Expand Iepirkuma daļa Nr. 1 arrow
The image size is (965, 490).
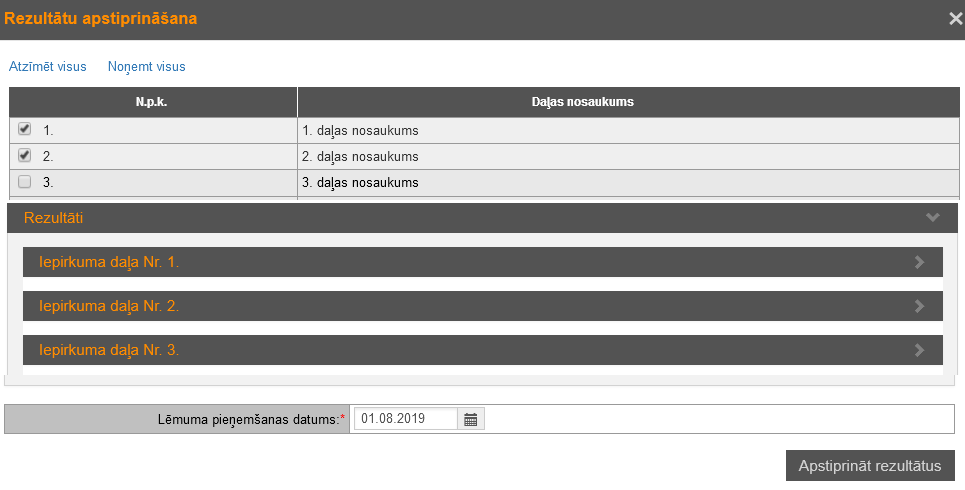pyautogui.click(x=920, y=262)
